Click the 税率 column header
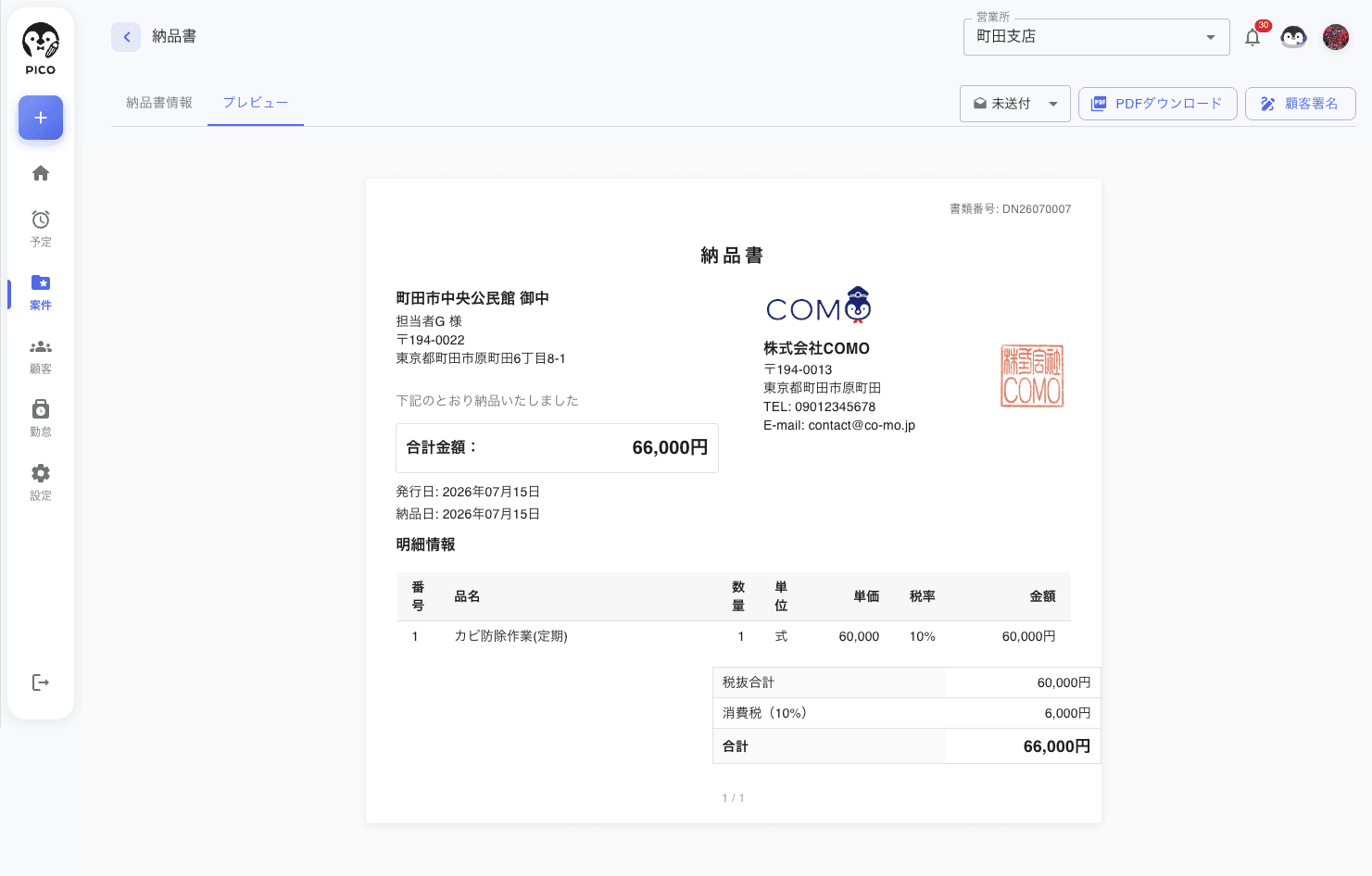The width and height of the screenshot is (1372, 876). tap(922, 596)
